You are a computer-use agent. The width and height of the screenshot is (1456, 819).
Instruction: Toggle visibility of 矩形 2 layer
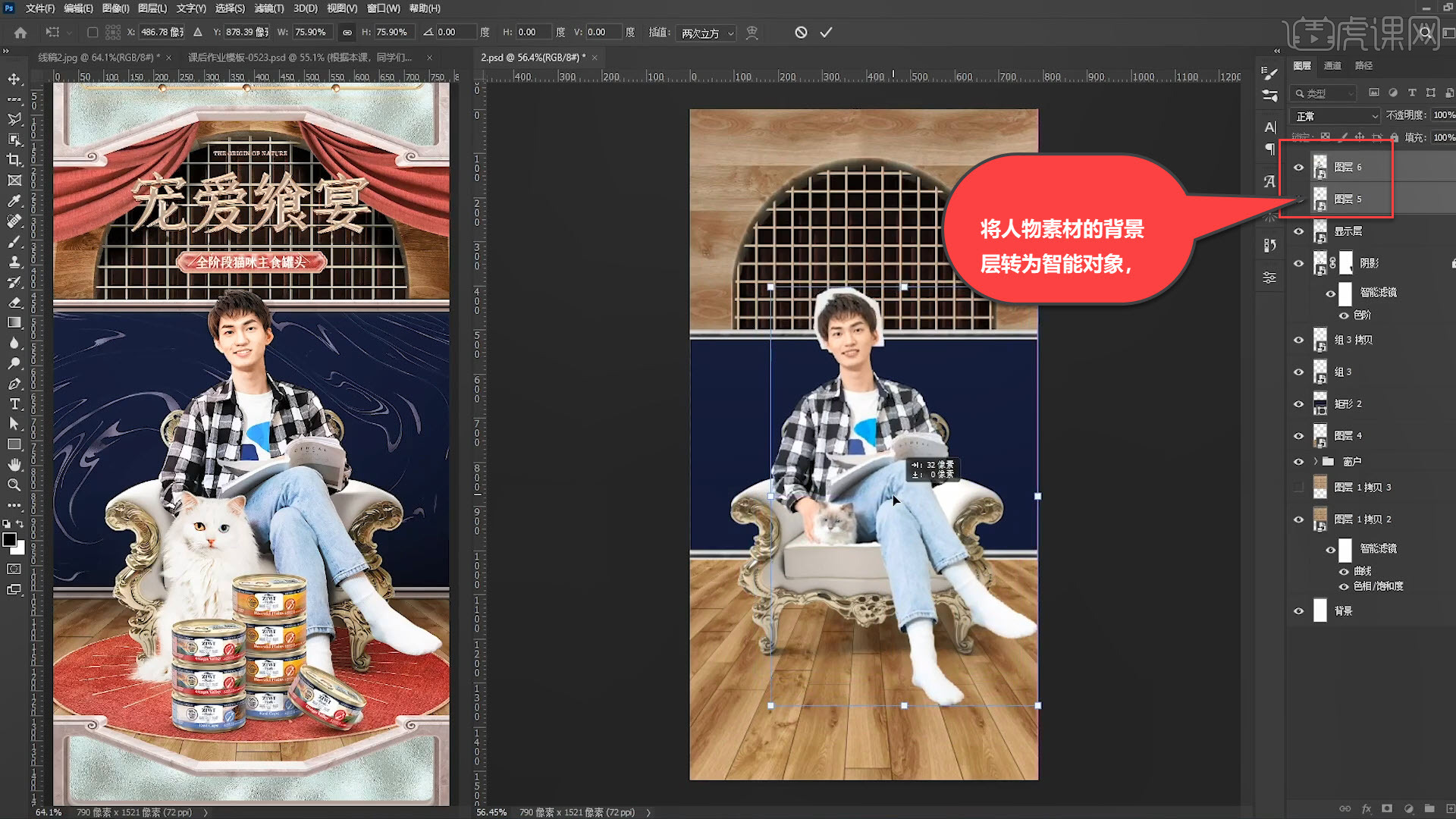click(1298, 403)
